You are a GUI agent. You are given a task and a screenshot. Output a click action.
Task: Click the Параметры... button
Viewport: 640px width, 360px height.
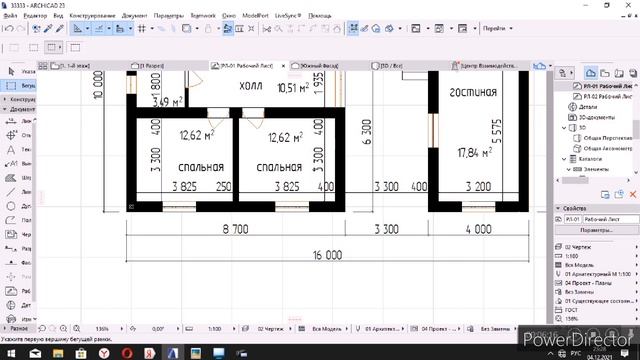point(596,230)
